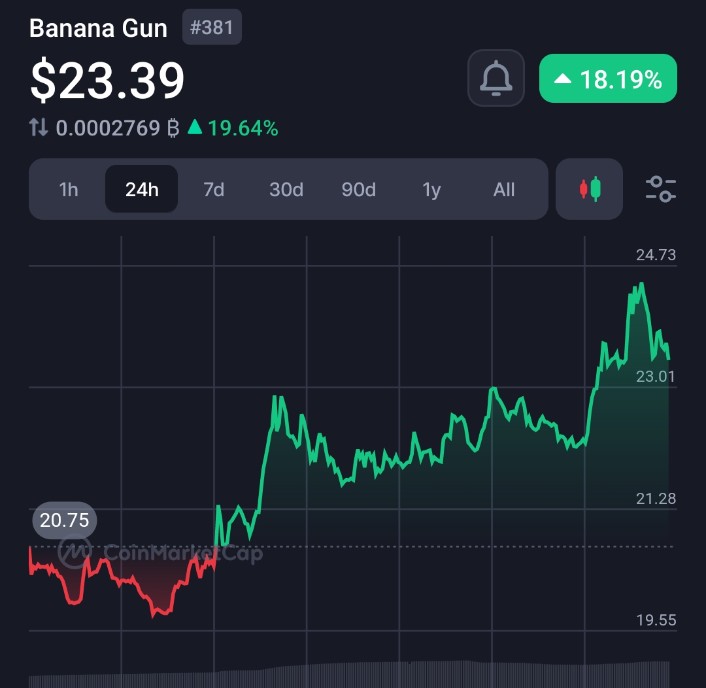The width and height of the screenshot is (706, 688).
Task: Open chart settings sliders icon
Action: coord(661,189)
